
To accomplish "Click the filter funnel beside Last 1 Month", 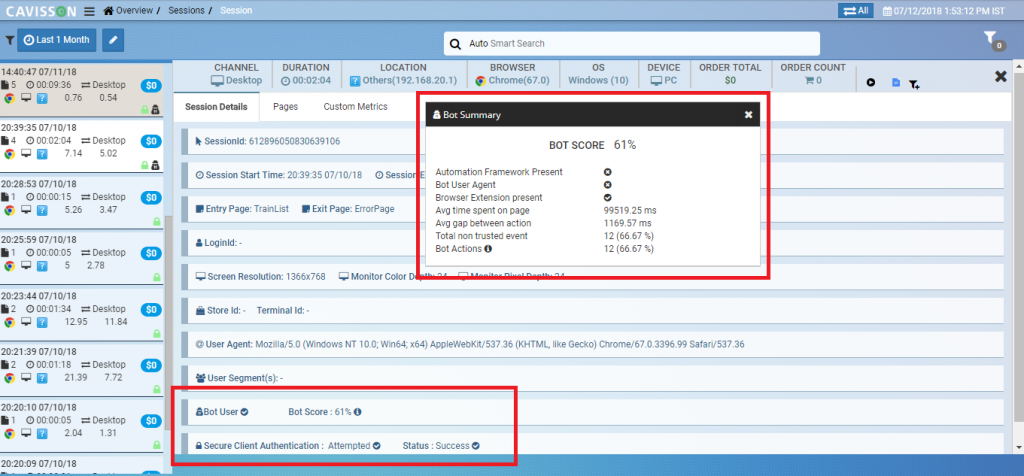I will click(10, 41).
